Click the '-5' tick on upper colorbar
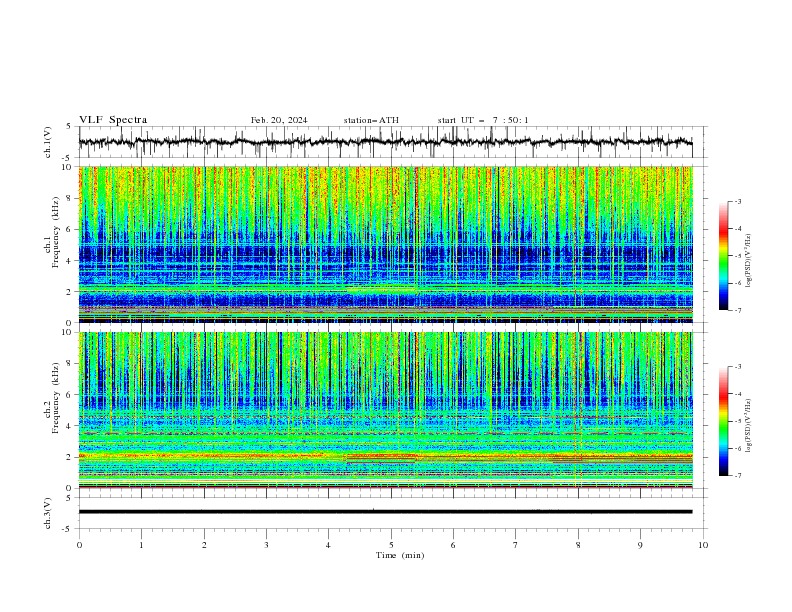 737,256
